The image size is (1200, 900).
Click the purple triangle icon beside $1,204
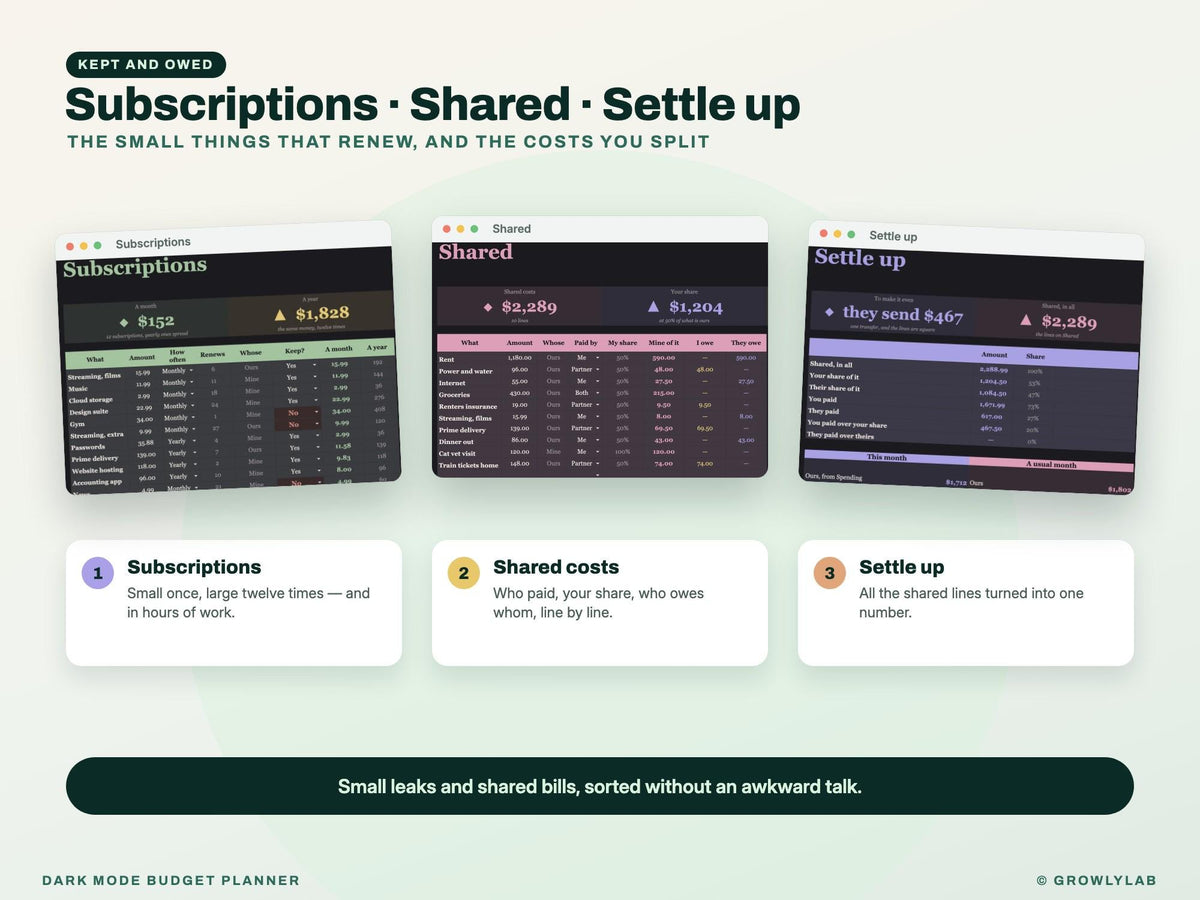653,307
